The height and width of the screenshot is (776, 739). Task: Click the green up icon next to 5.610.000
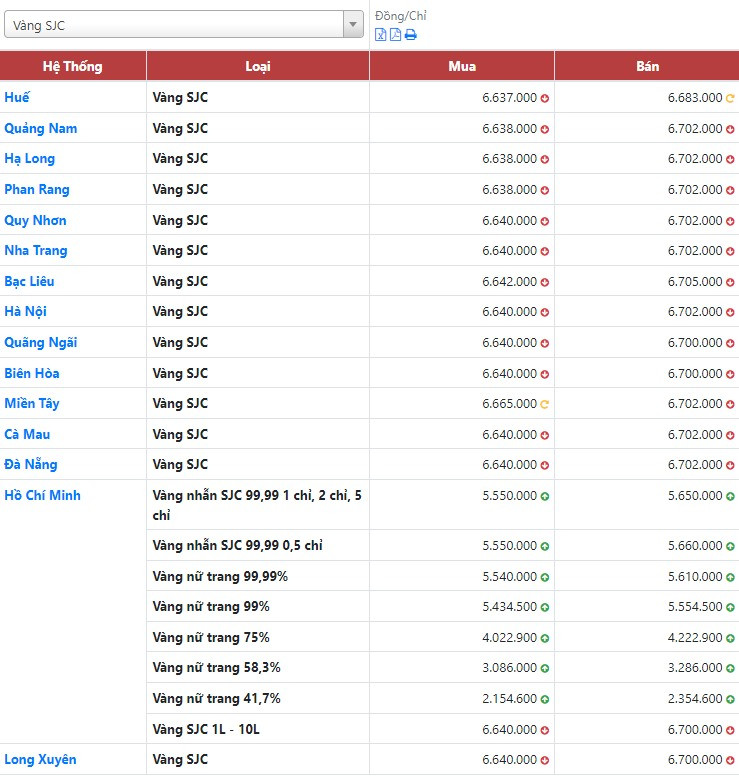coord(730,577)
